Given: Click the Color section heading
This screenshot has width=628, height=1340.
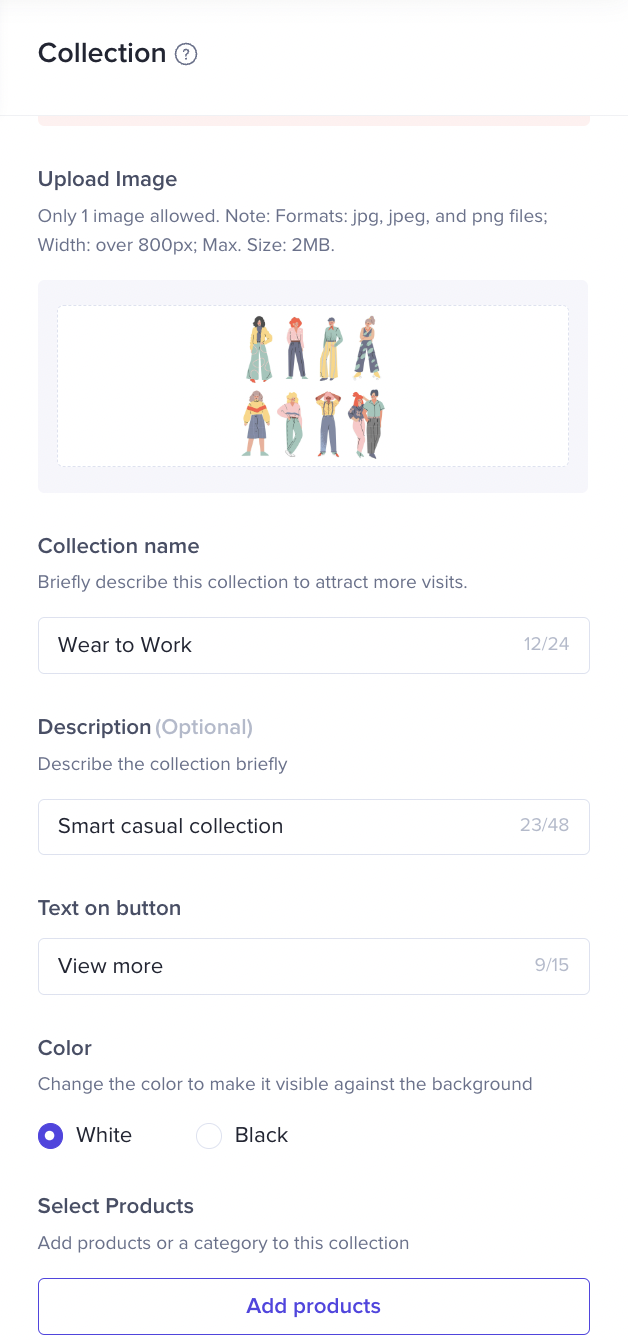Looking at the screenshot, I should point(64,1048).
